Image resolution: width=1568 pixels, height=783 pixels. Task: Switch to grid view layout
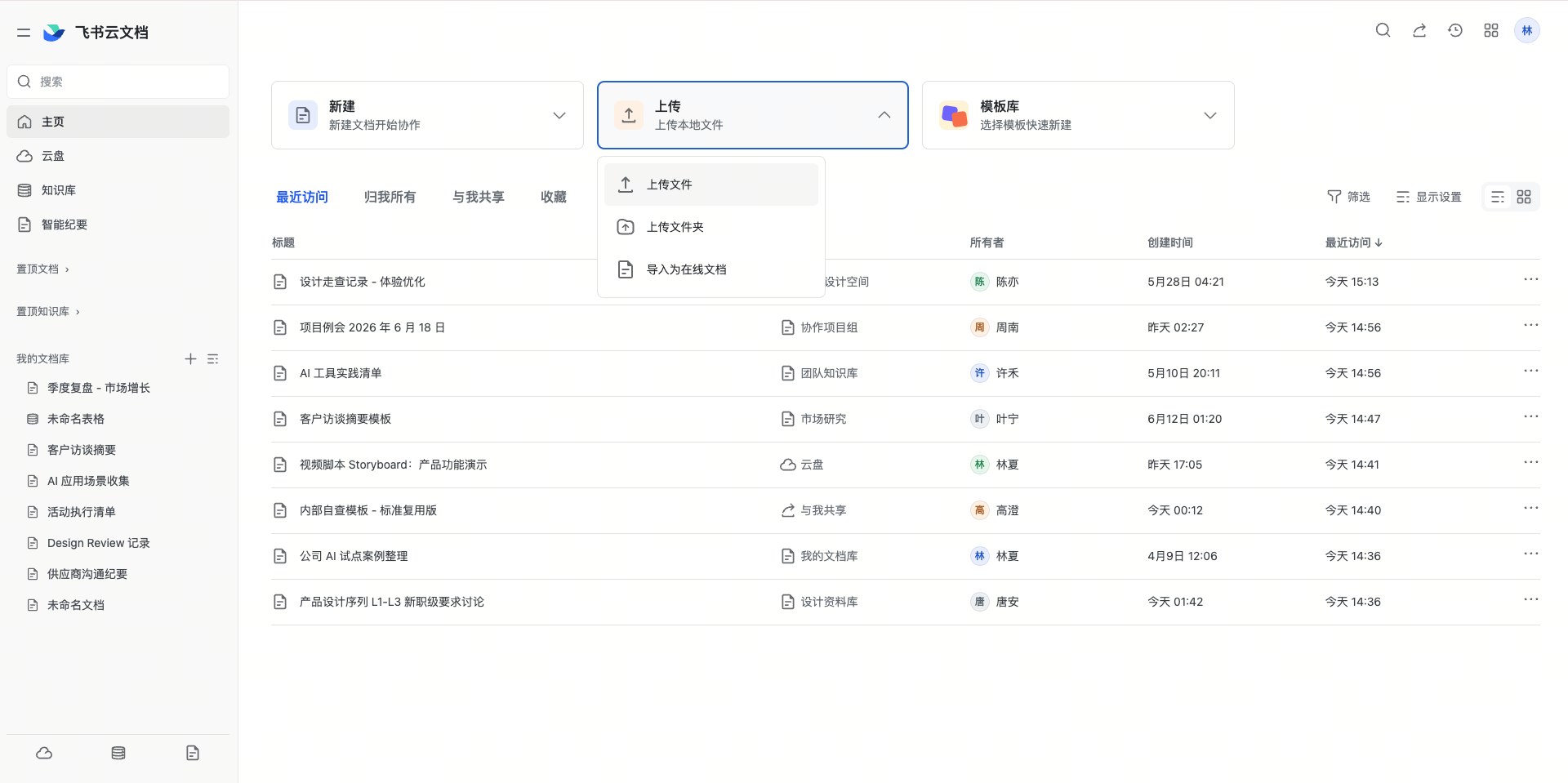(x=1524, y=197)
